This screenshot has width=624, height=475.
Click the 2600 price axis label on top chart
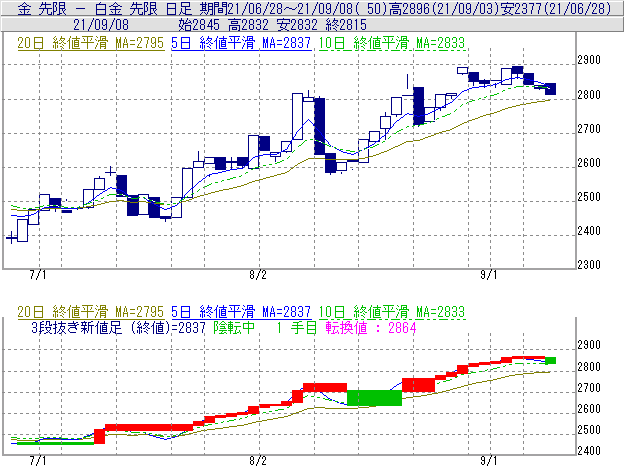[x=589, y=163]
